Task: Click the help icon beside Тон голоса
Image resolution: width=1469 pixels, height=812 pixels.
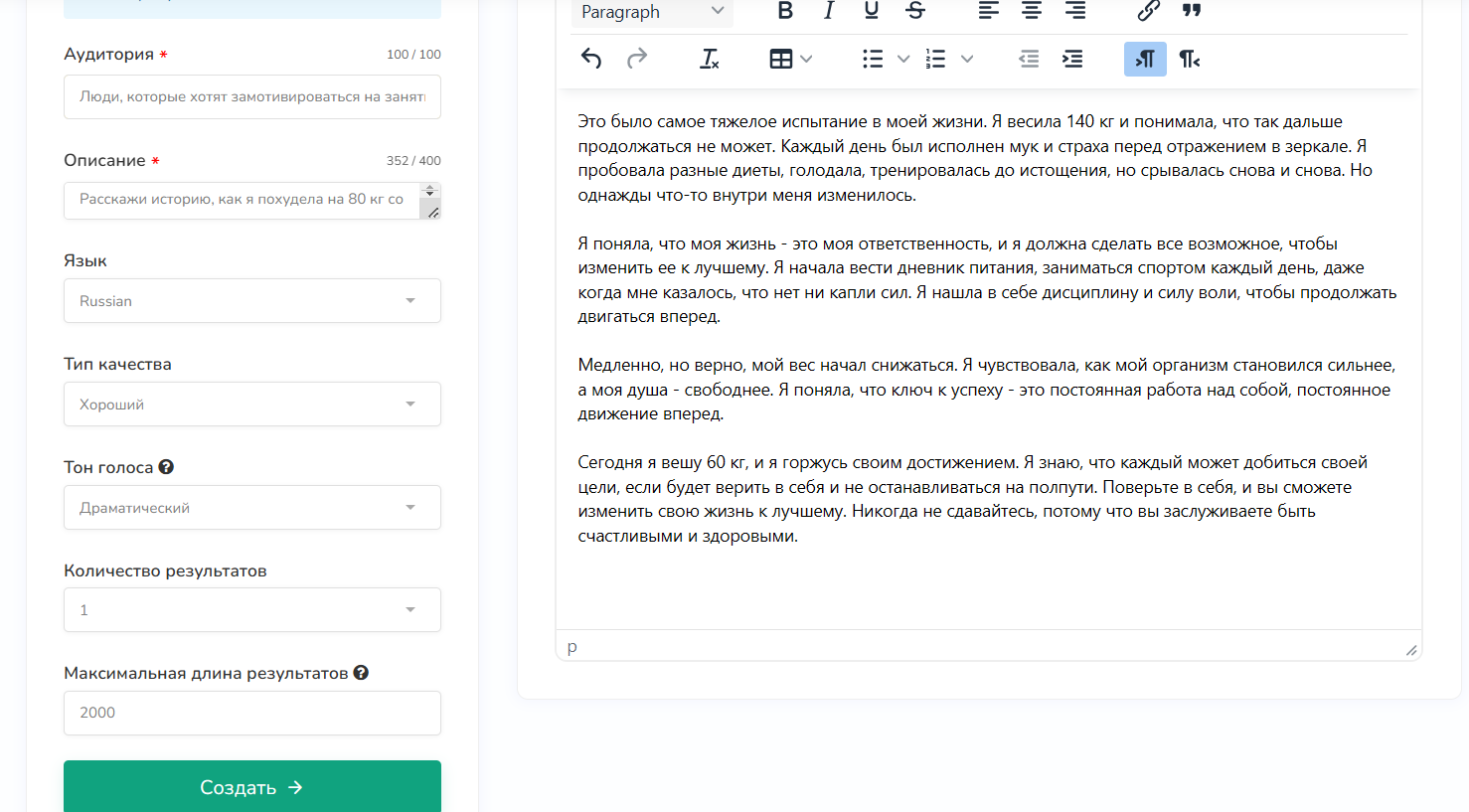Action: point(166,467)
